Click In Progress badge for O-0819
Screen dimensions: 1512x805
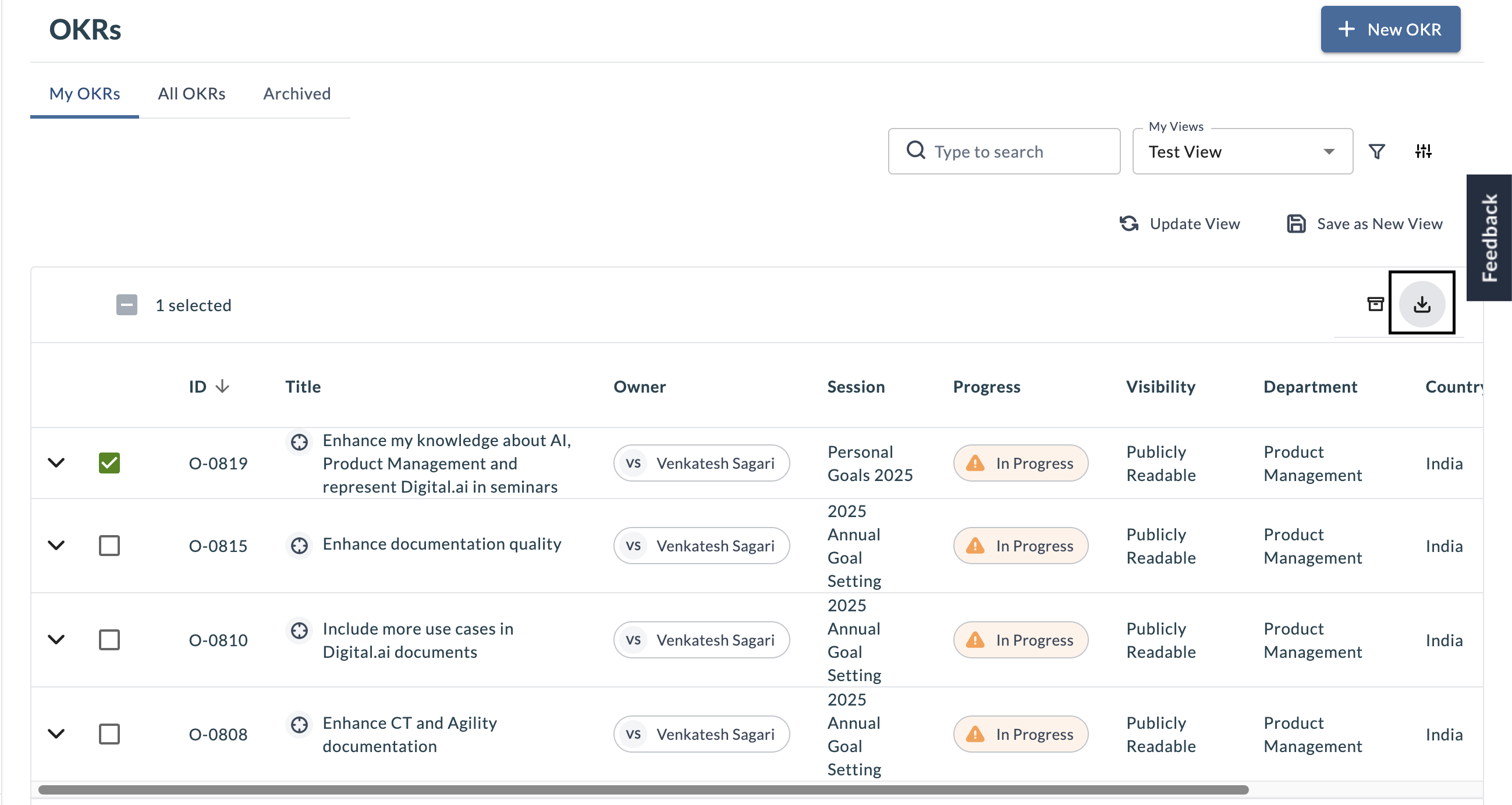click(1021, 464)
